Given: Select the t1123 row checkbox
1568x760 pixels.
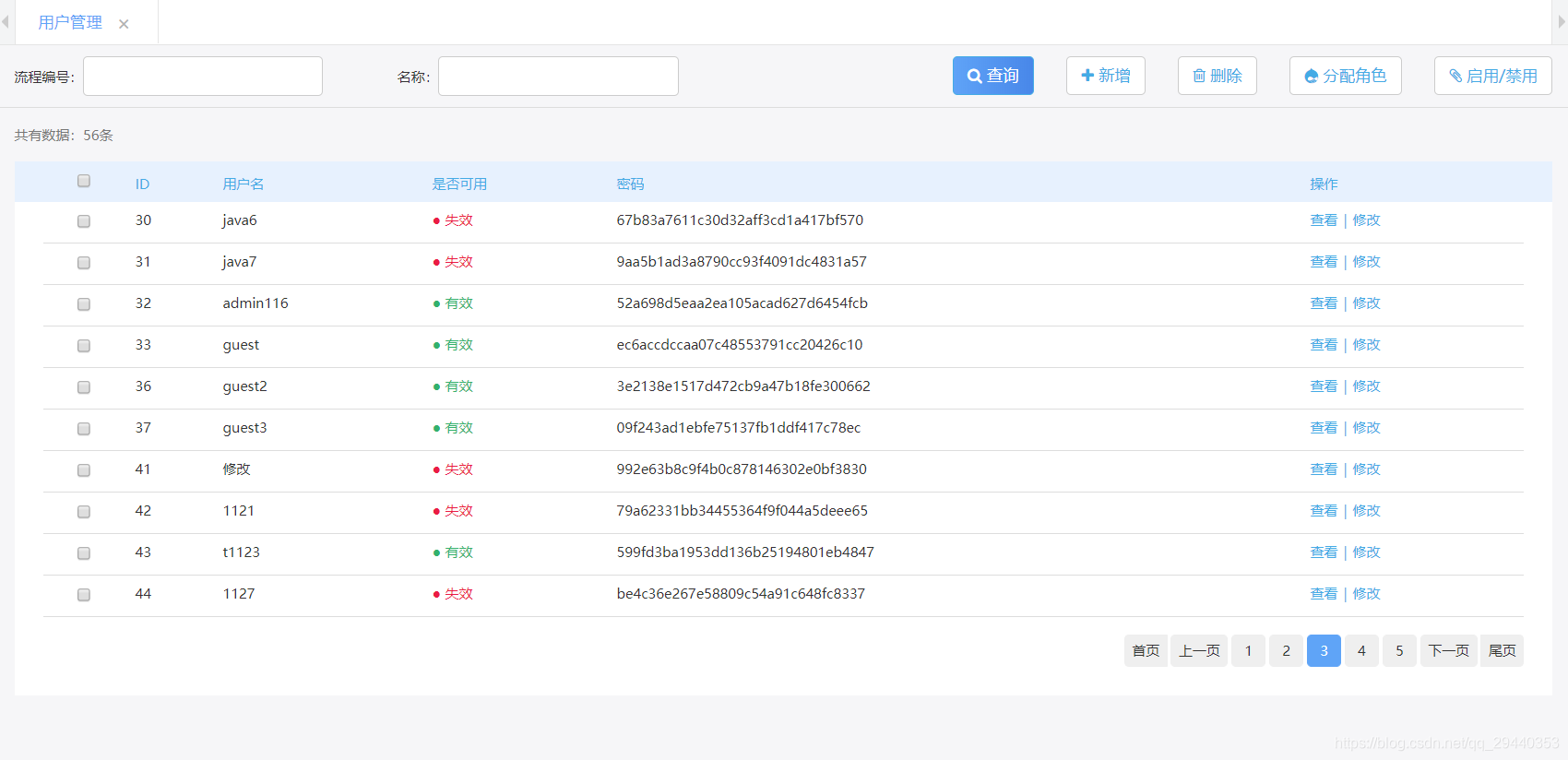Looking at the screenshot, I should pos(84,553).
